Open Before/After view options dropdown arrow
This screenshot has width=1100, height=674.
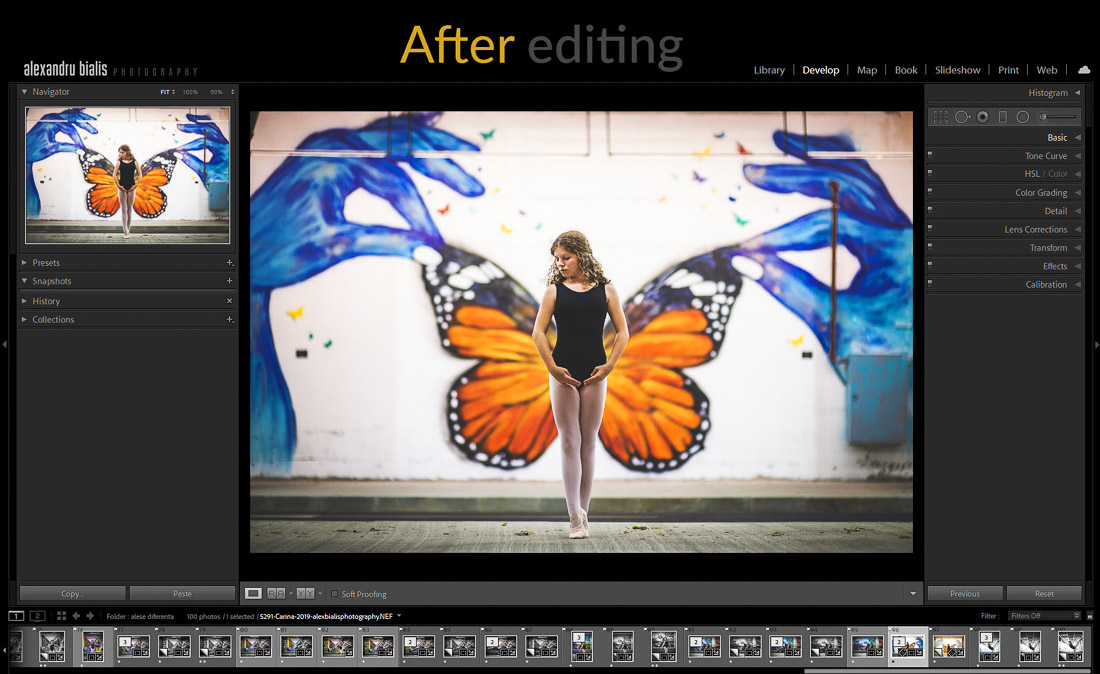point(320,594)
